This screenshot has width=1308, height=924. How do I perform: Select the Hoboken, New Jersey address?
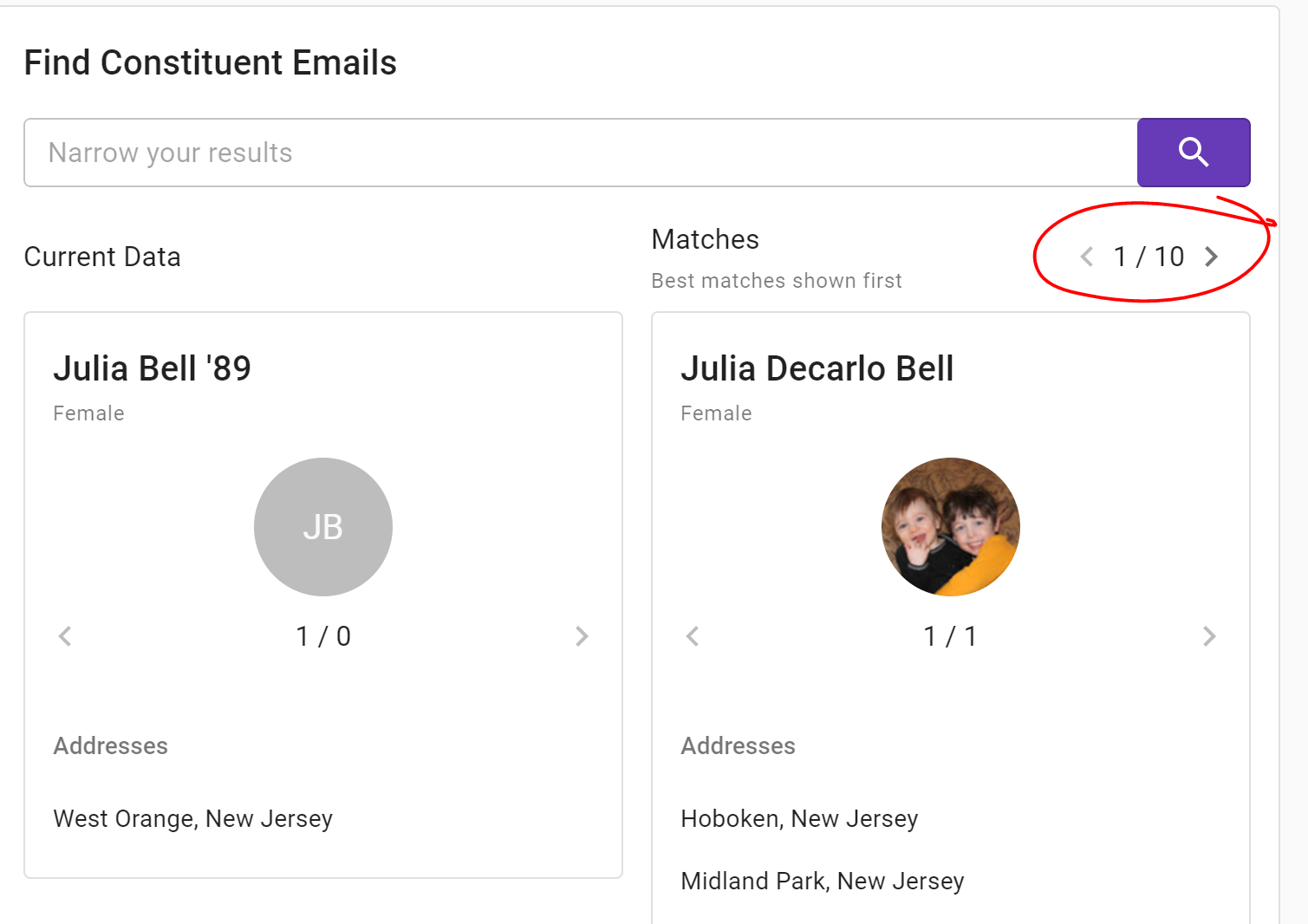click(x=798, y=818)
